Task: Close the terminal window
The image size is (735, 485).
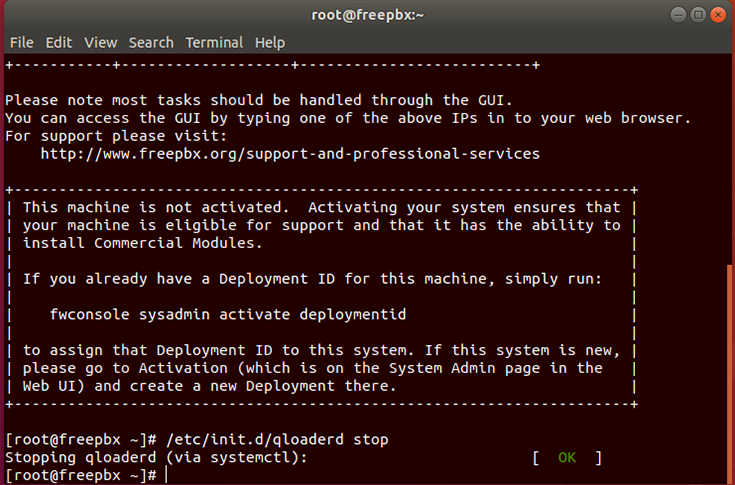Action: click(x=717, y=15)
